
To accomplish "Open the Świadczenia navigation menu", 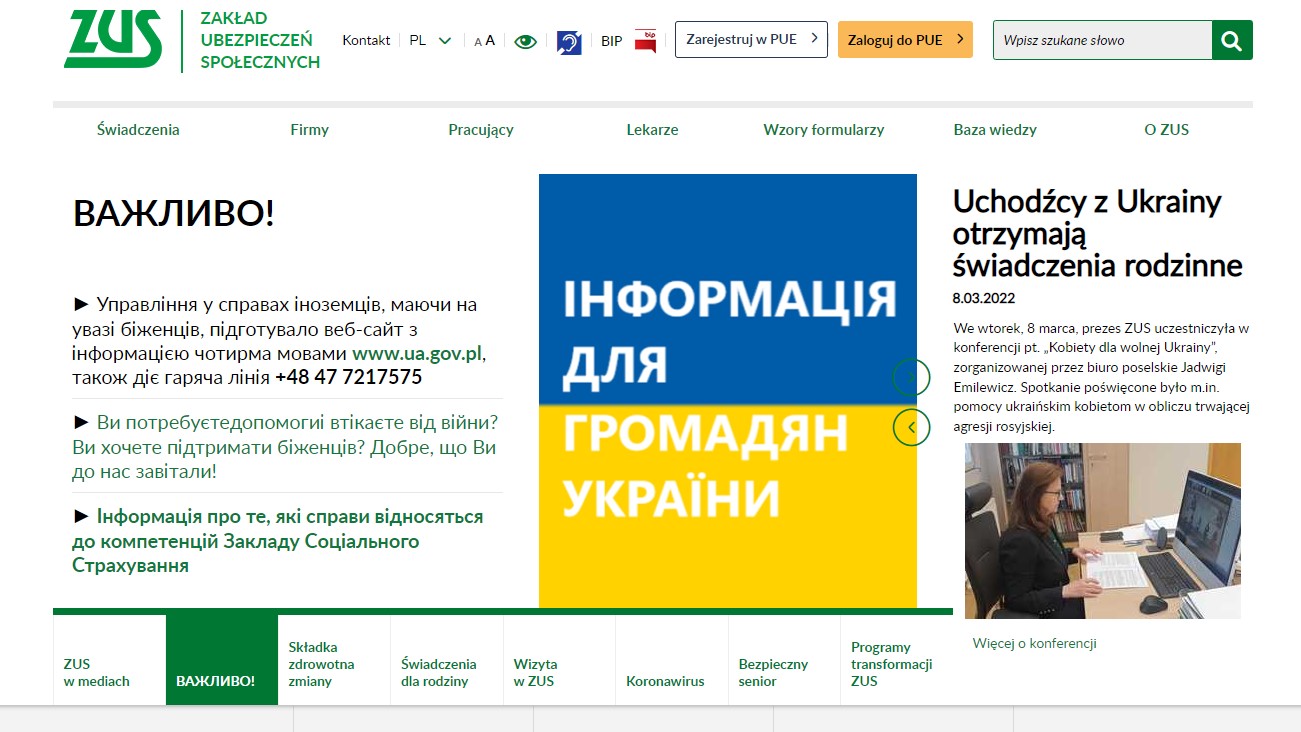I will (138, 129).
